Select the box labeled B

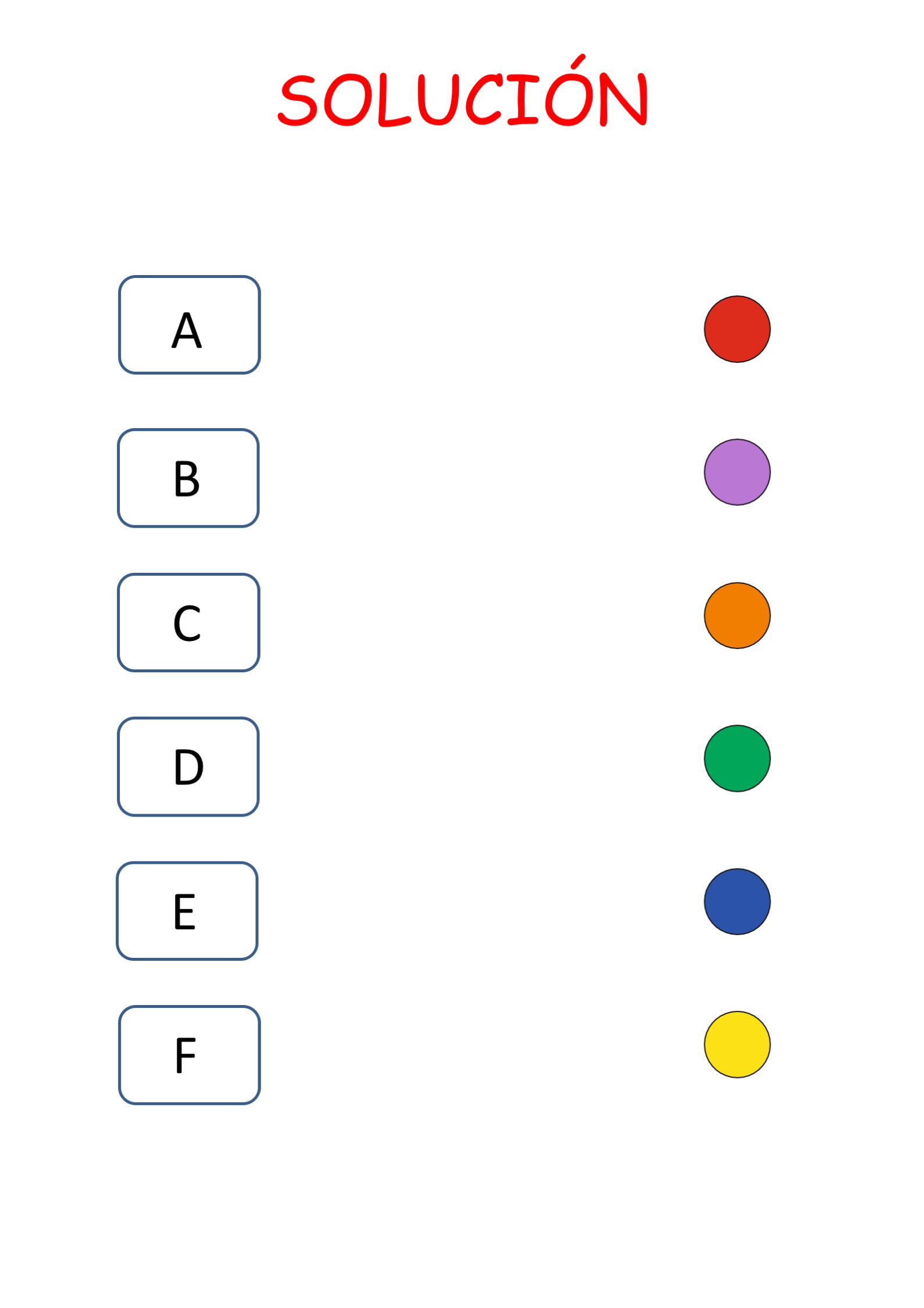pyautogui.click(x=188, y=478)
